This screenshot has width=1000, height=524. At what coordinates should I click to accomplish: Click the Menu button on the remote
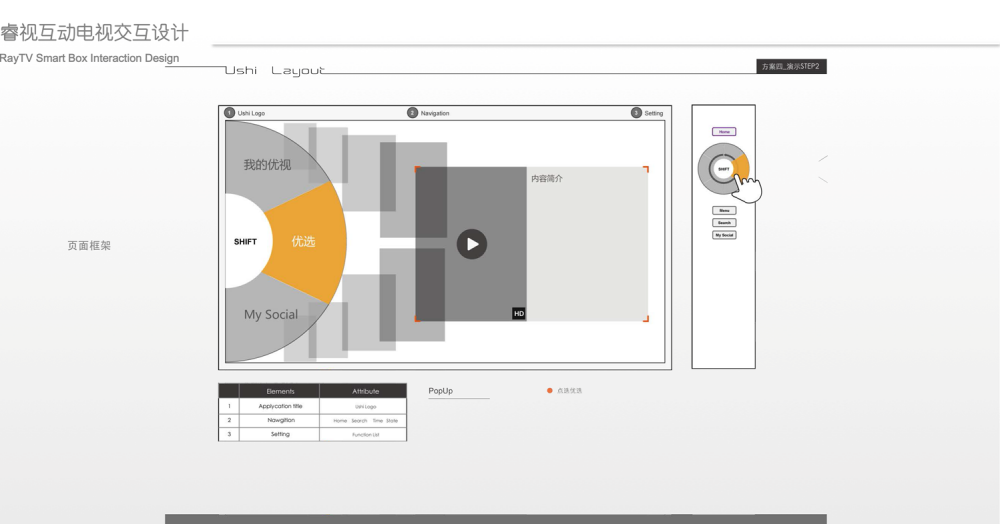(724, 210)
